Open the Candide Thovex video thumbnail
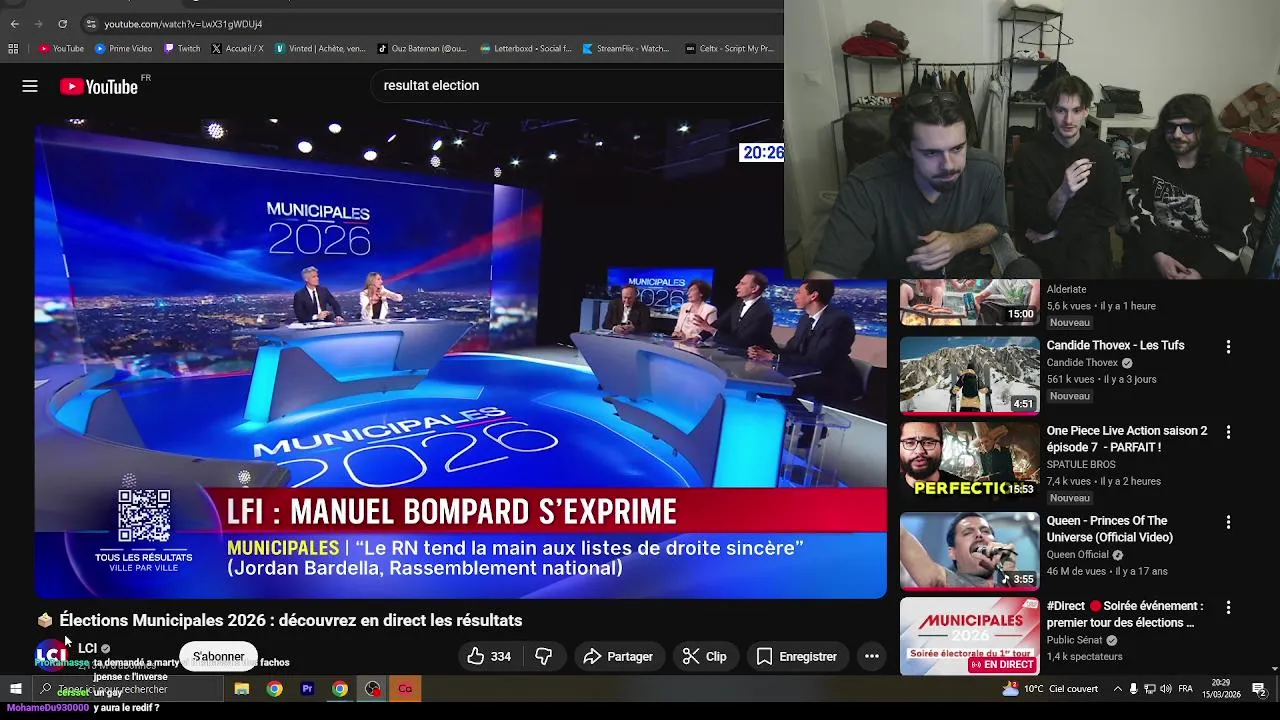Screen dimensions: 1280x720 [970, 375]
